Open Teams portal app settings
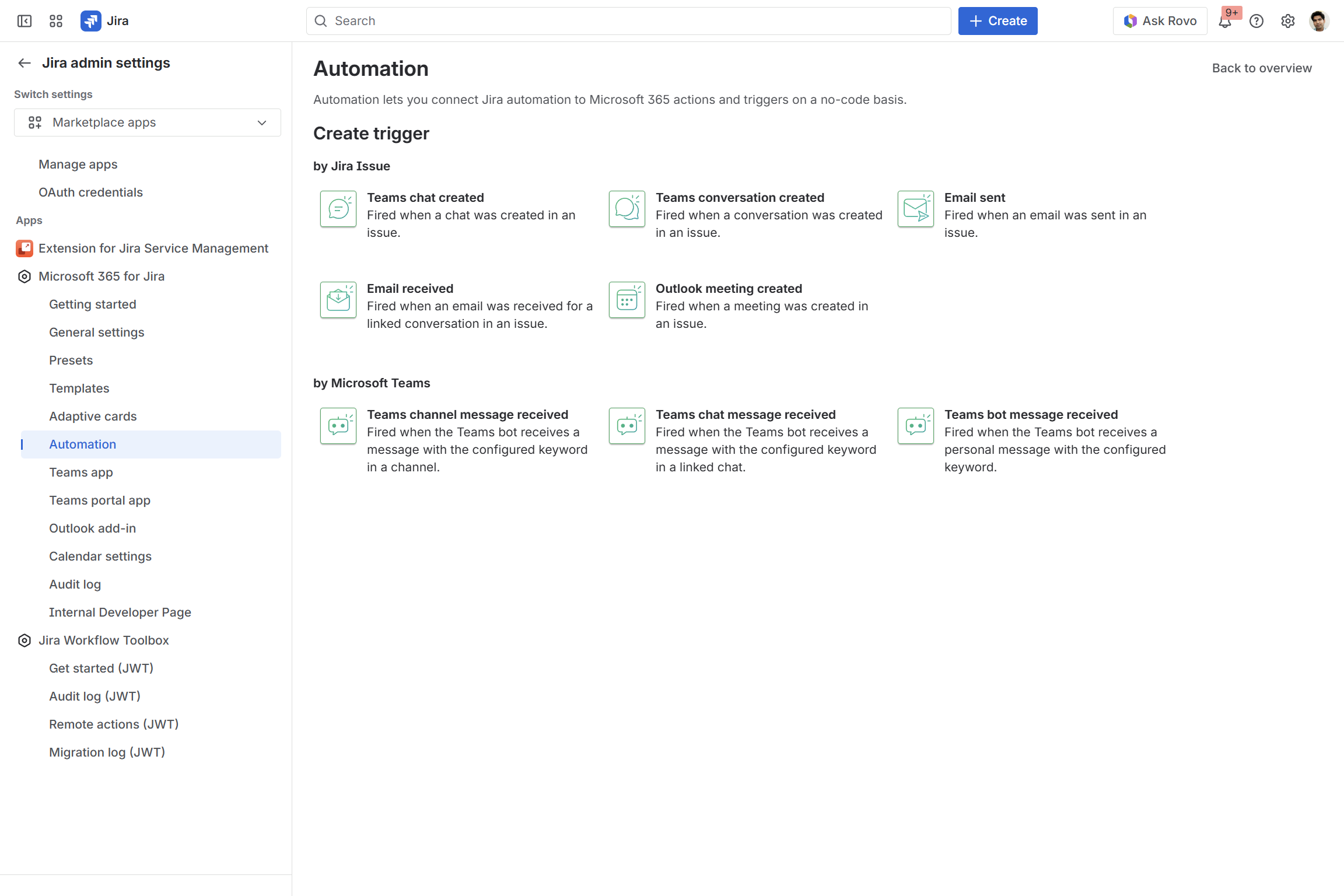The height and width of the screenshot is (896, 1344). pyautogui.click(x=100, y=501)
